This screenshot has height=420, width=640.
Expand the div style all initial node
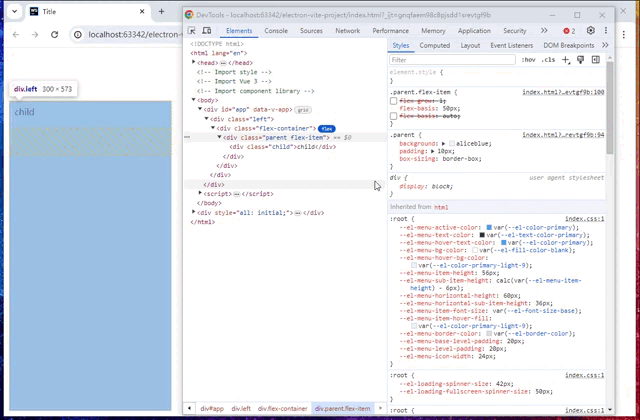point(194,212)
